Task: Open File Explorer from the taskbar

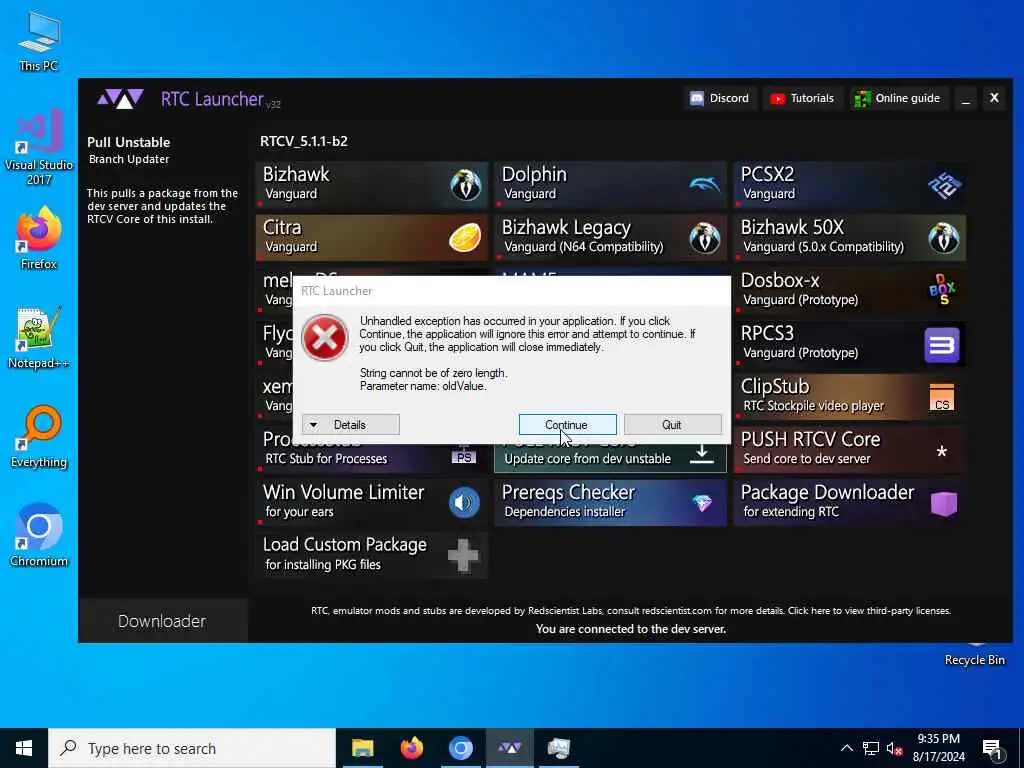Action: [362, 748]
